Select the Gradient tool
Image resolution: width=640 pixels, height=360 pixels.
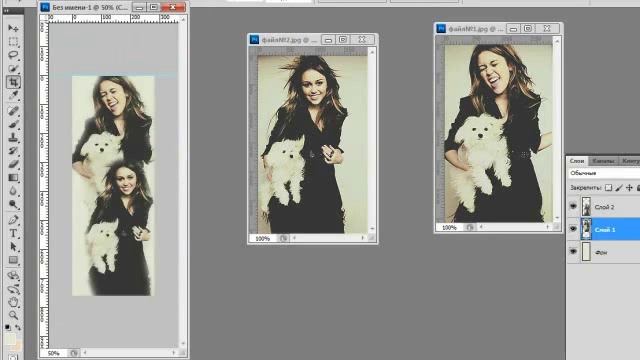pos(13,178)
